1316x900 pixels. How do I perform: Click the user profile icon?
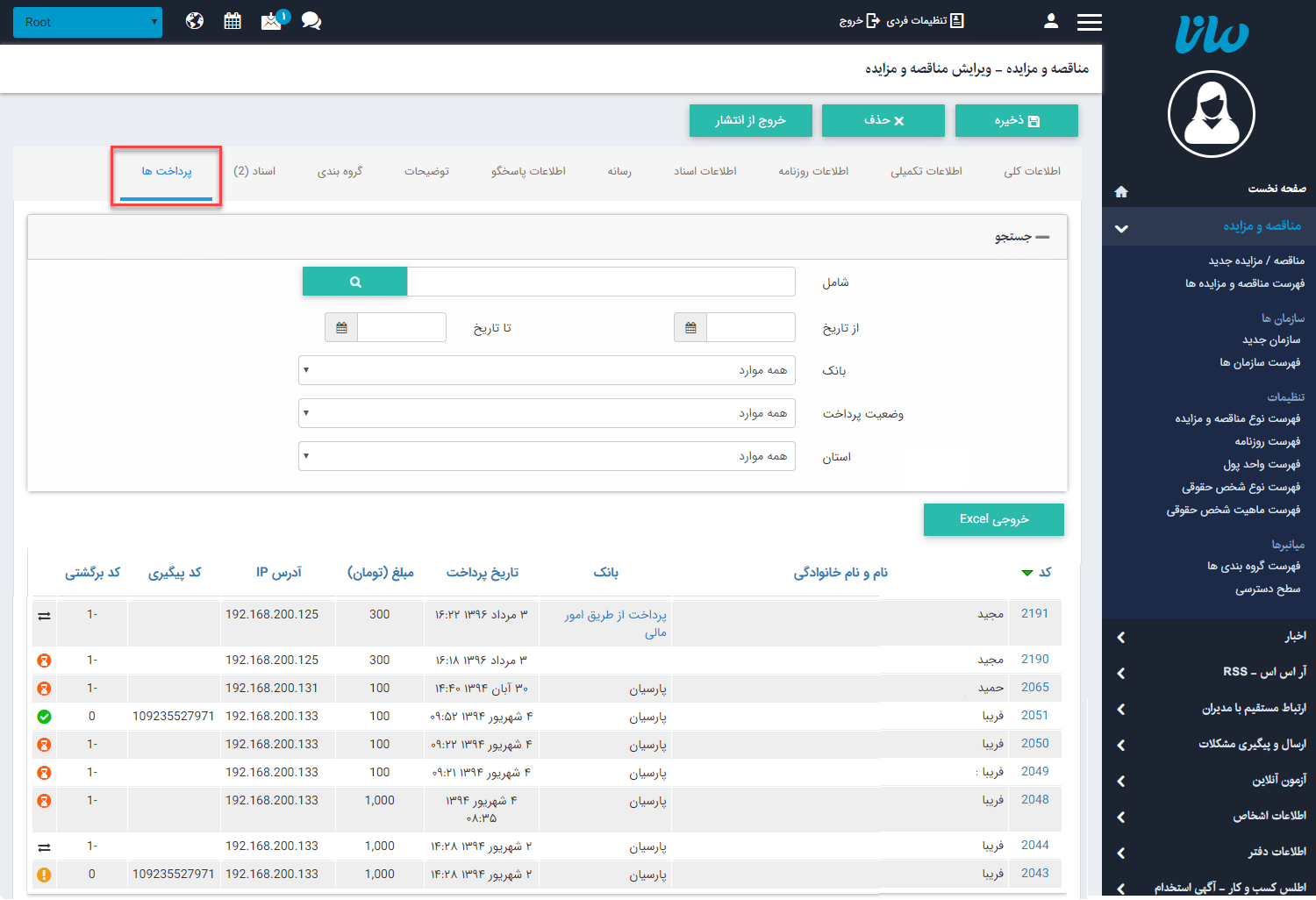1050,20
